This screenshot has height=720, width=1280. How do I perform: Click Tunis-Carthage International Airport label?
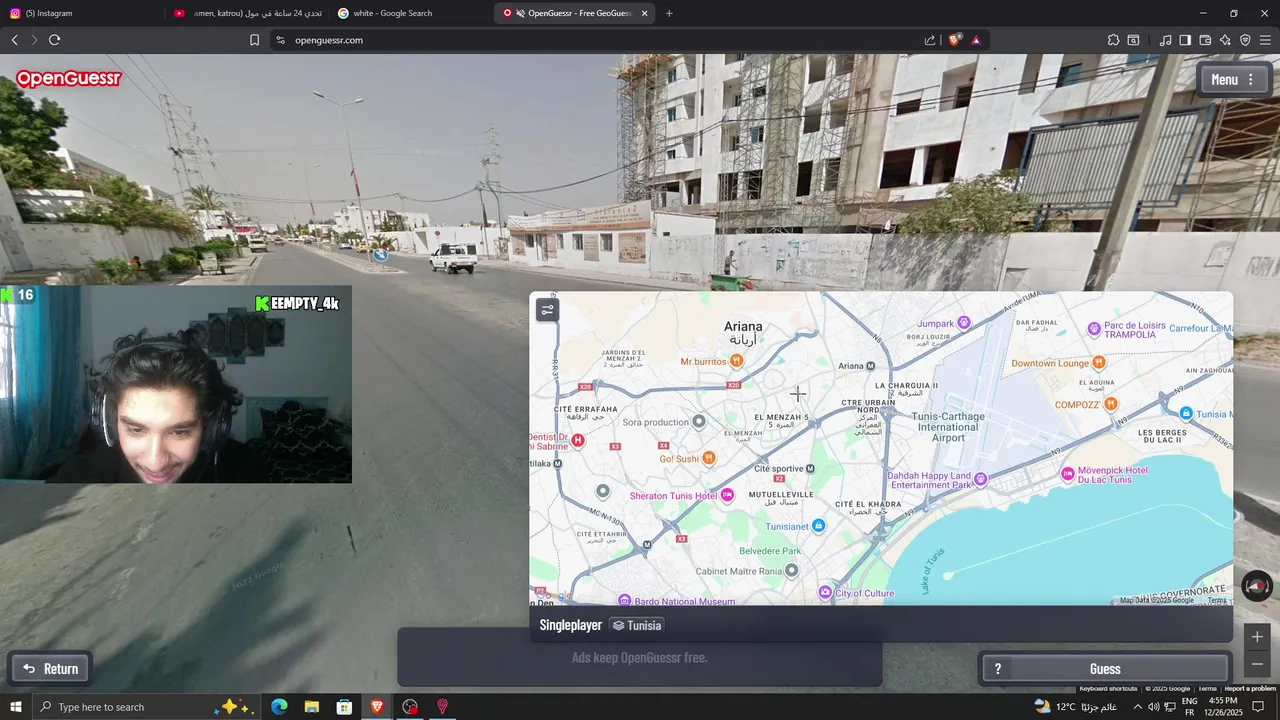(948, 427)
